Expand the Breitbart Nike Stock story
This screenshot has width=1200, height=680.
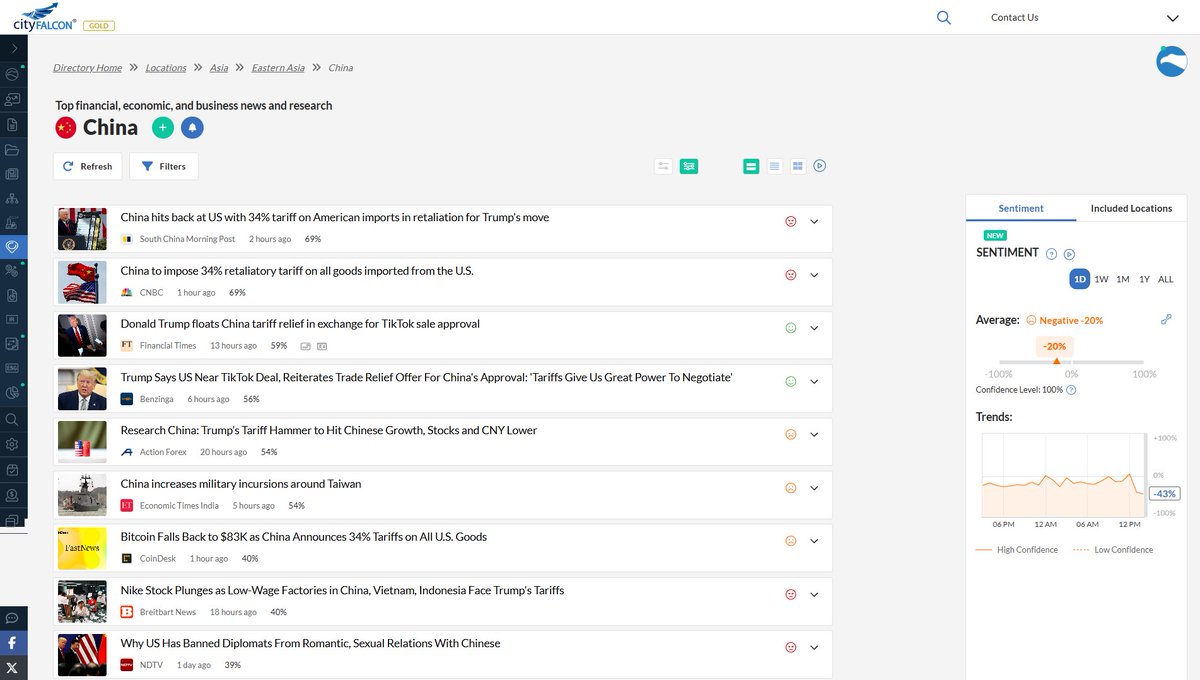[814, 594]
